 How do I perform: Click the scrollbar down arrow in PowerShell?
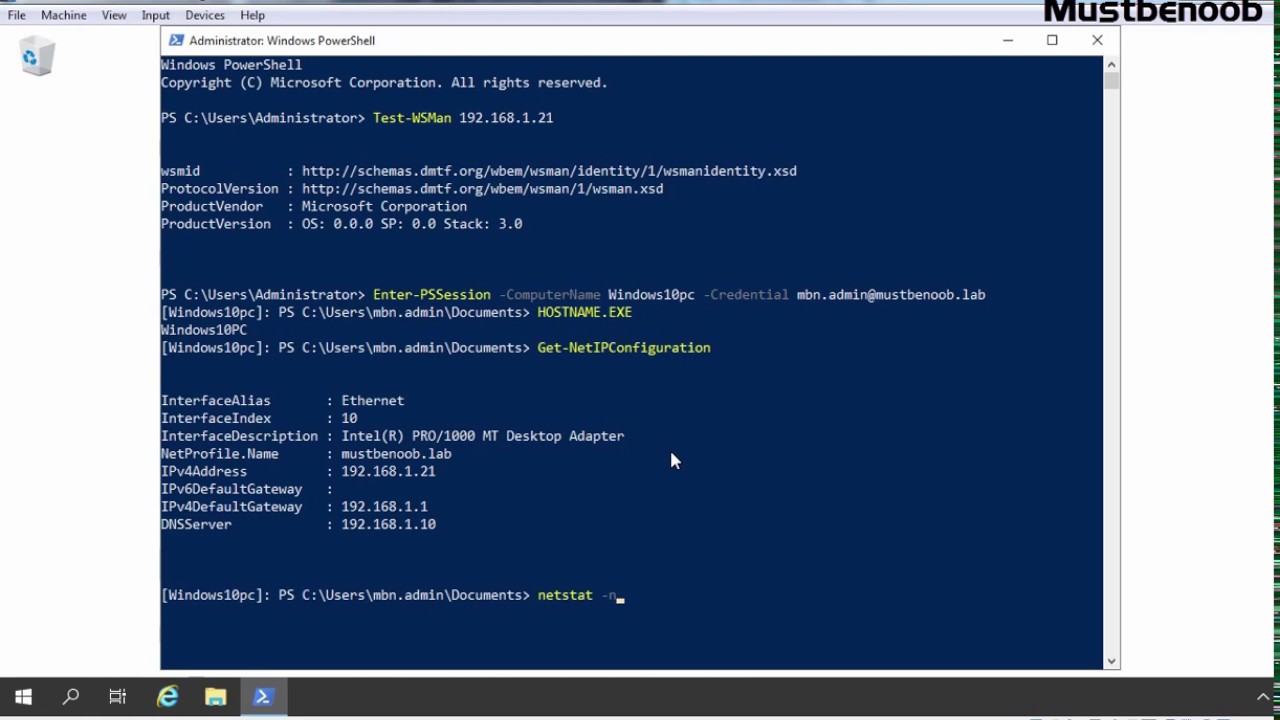(1111, 661)
